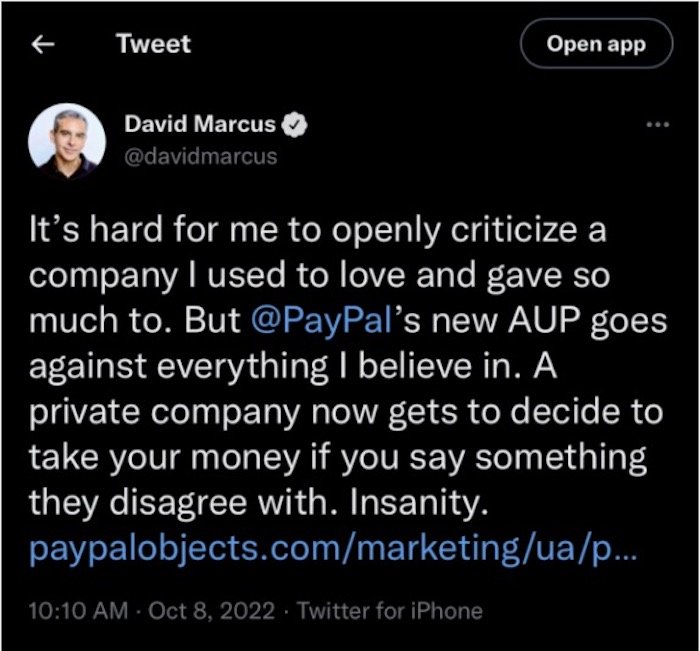The height and width of the screenshot is (651, 700).
Task: Open the @davidmarcus handle
Action: [x=200, y=156]
